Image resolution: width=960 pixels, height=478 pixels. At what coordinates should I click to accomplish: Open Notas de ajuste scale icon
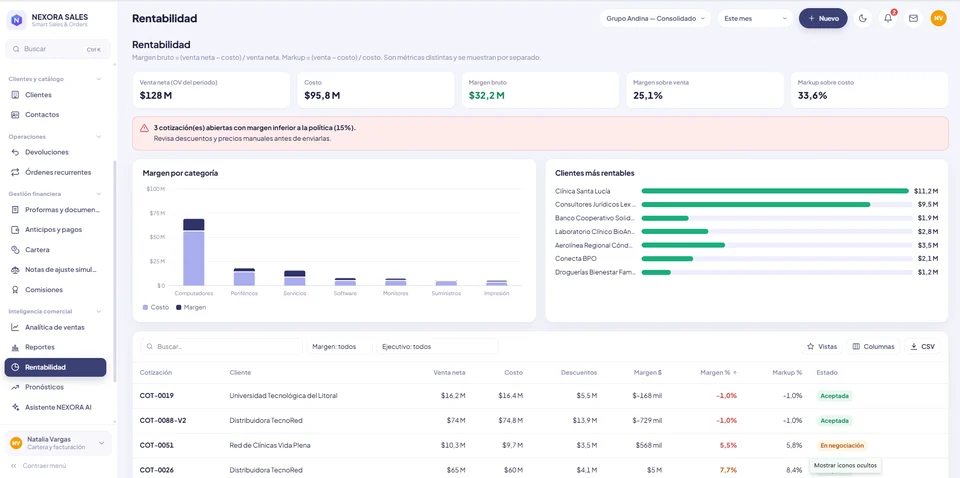click(15, 269)
